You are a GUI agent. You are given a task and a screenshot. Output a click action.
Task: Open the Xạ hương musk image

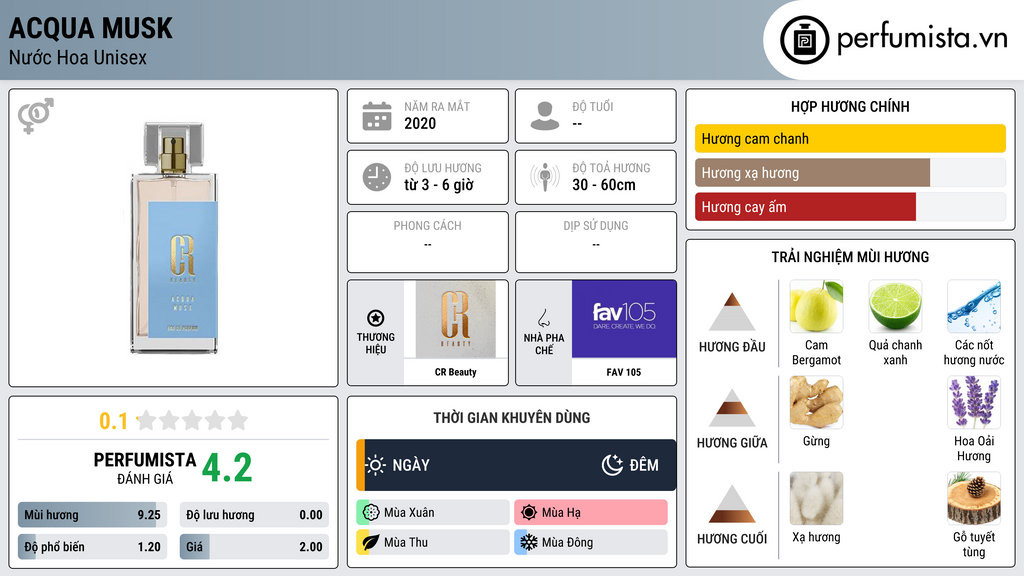(x=816, y=498)
